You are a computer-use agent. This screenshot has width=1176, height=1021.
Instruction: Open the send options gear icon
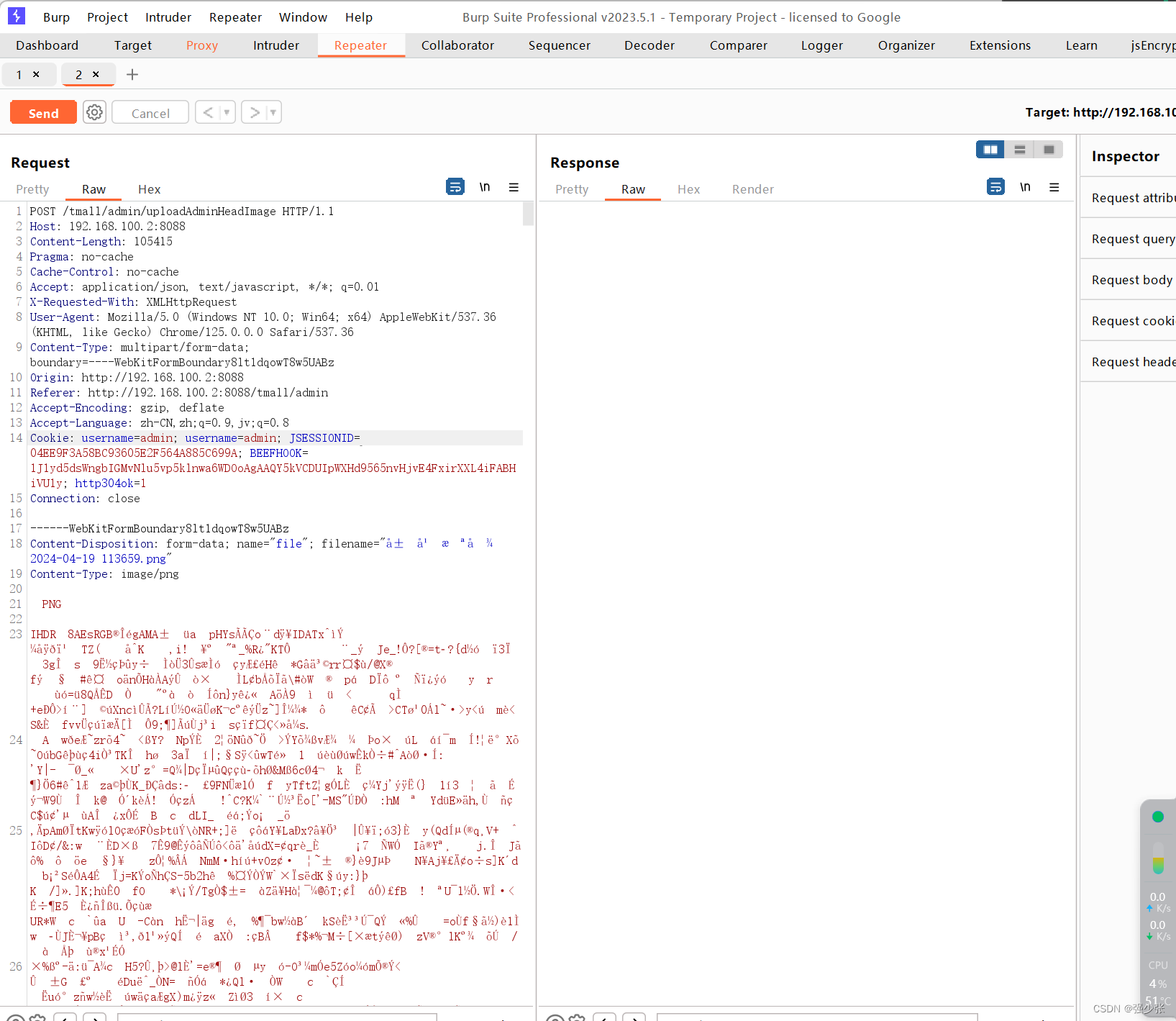pyautogui.click(x=94, y=112)
